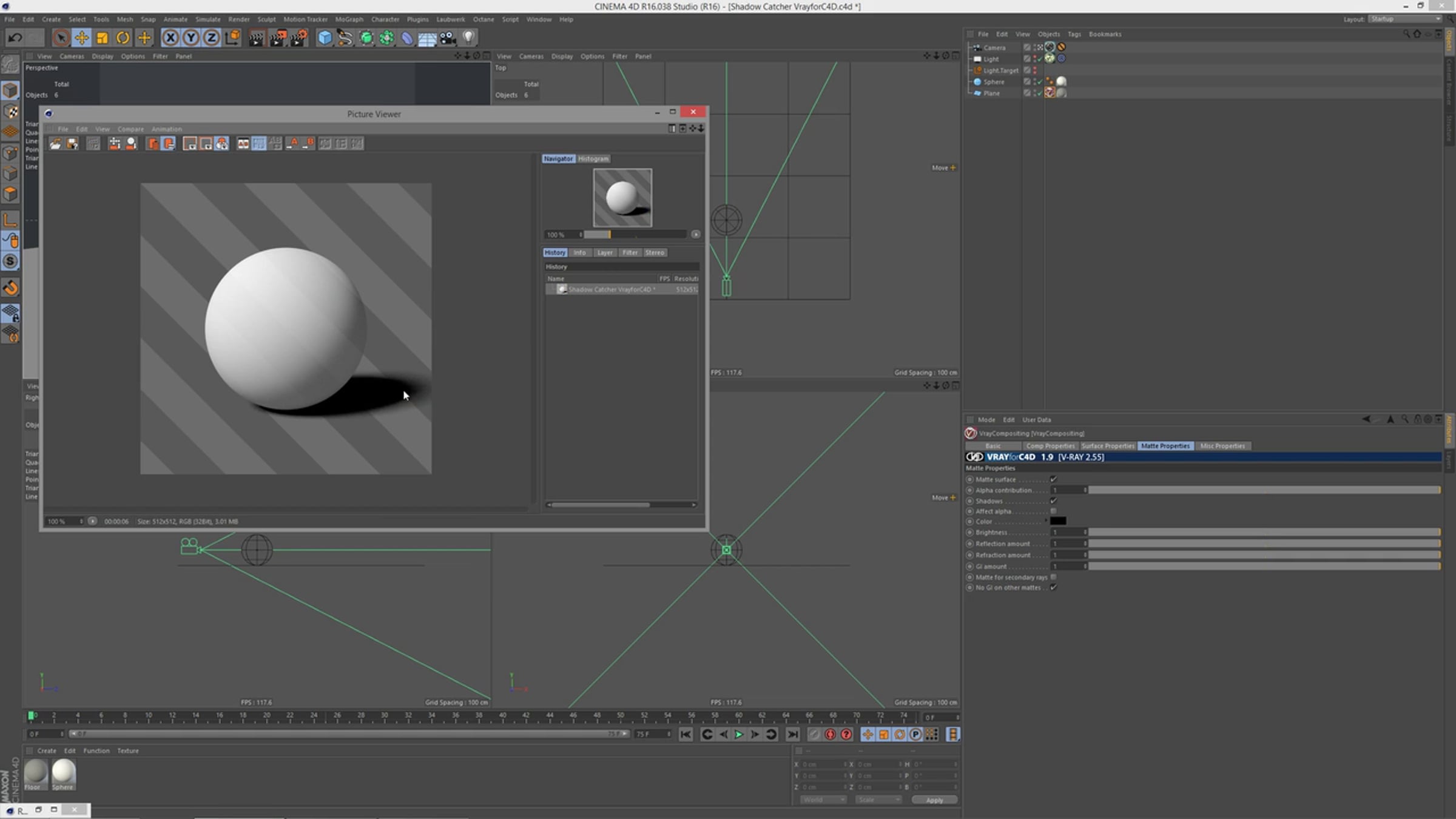
Task: Click the Coordinate System icon
Action: point(232,38)
